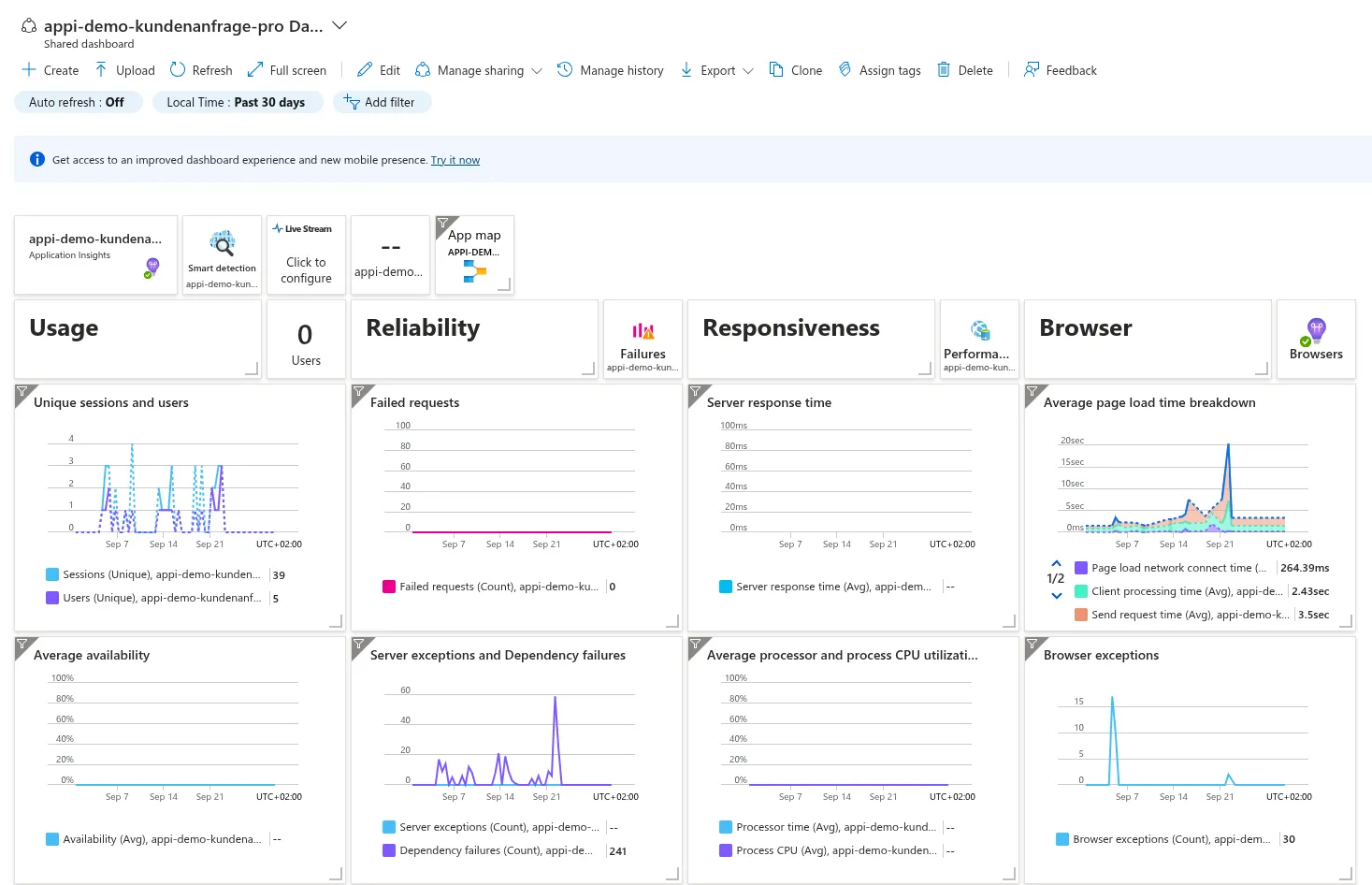Change the Local Time Past 30 days range
This screenshot has height=885, width=1372.
[238, 102]
